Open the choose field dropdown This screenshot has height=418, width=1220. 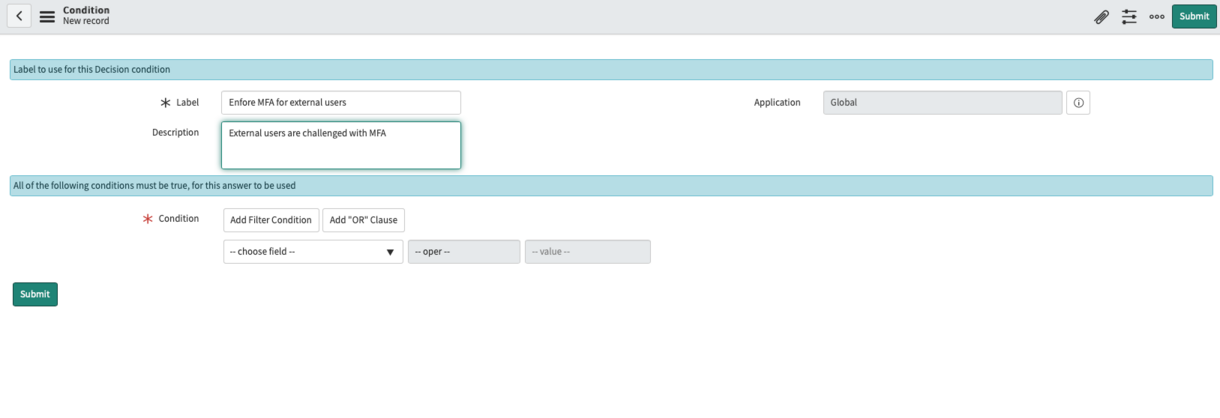coord(313,252)
